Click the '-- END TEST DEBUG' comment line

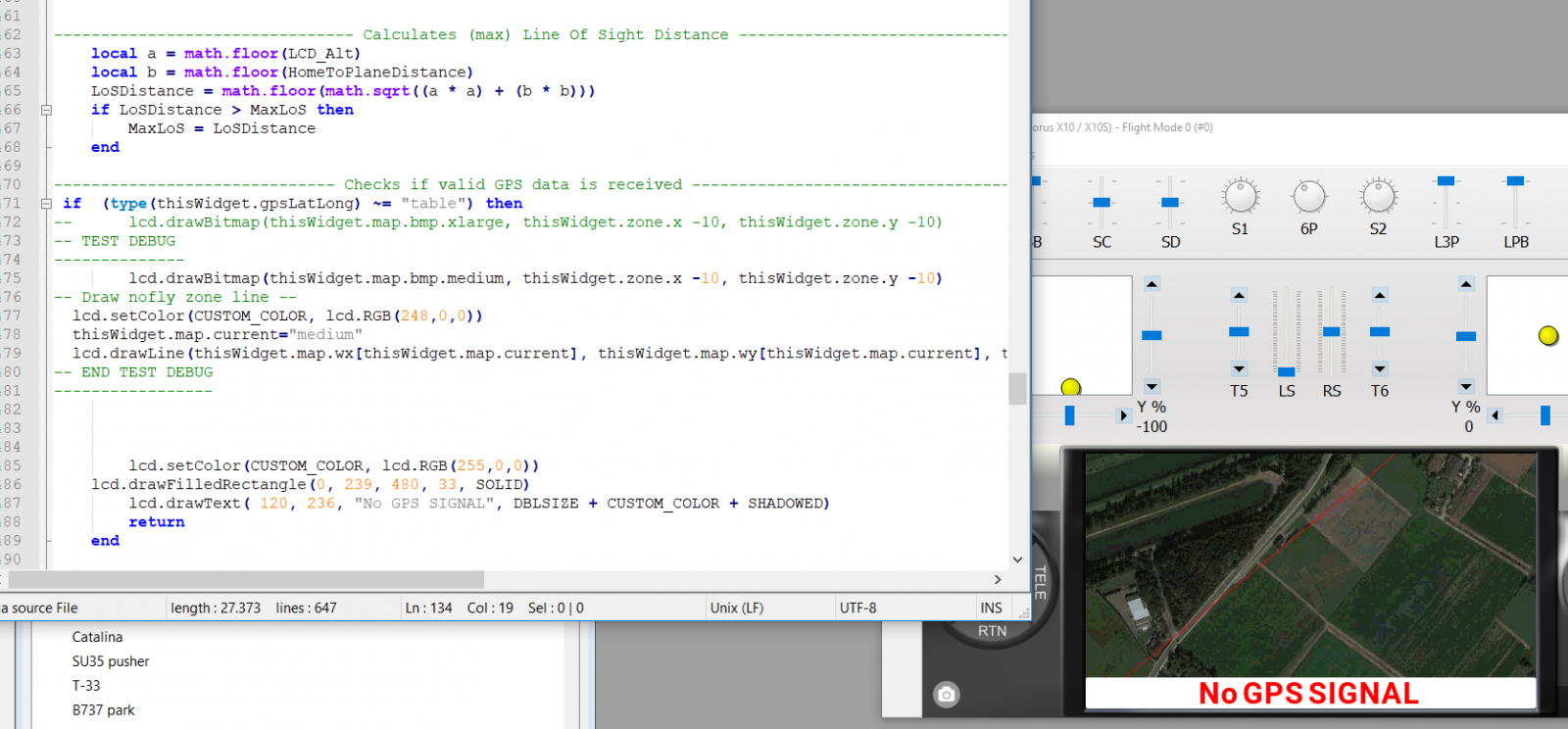[x=133, y=372]
